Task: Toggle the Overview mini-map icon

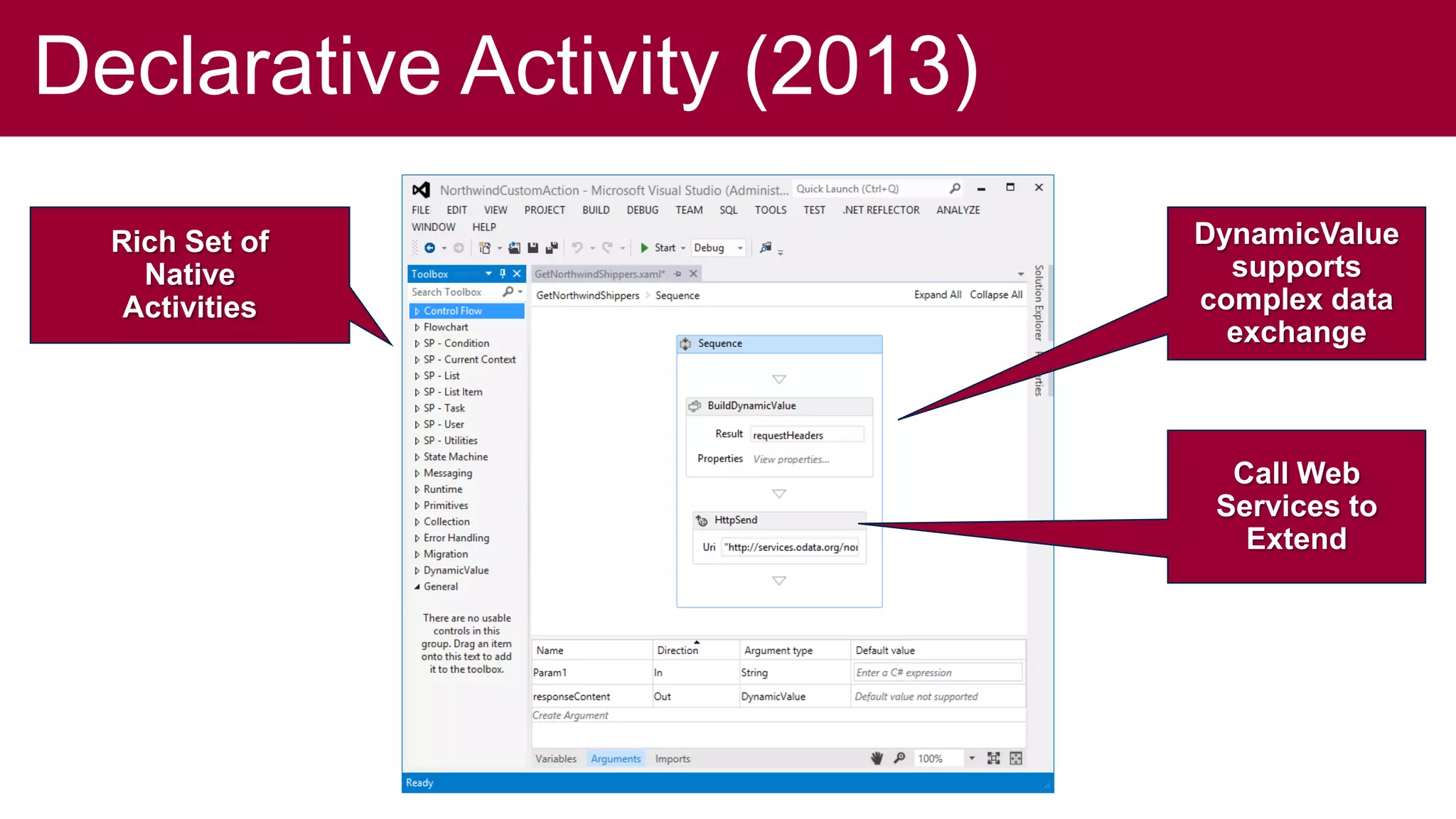Action: click(x=1016, y=759)
